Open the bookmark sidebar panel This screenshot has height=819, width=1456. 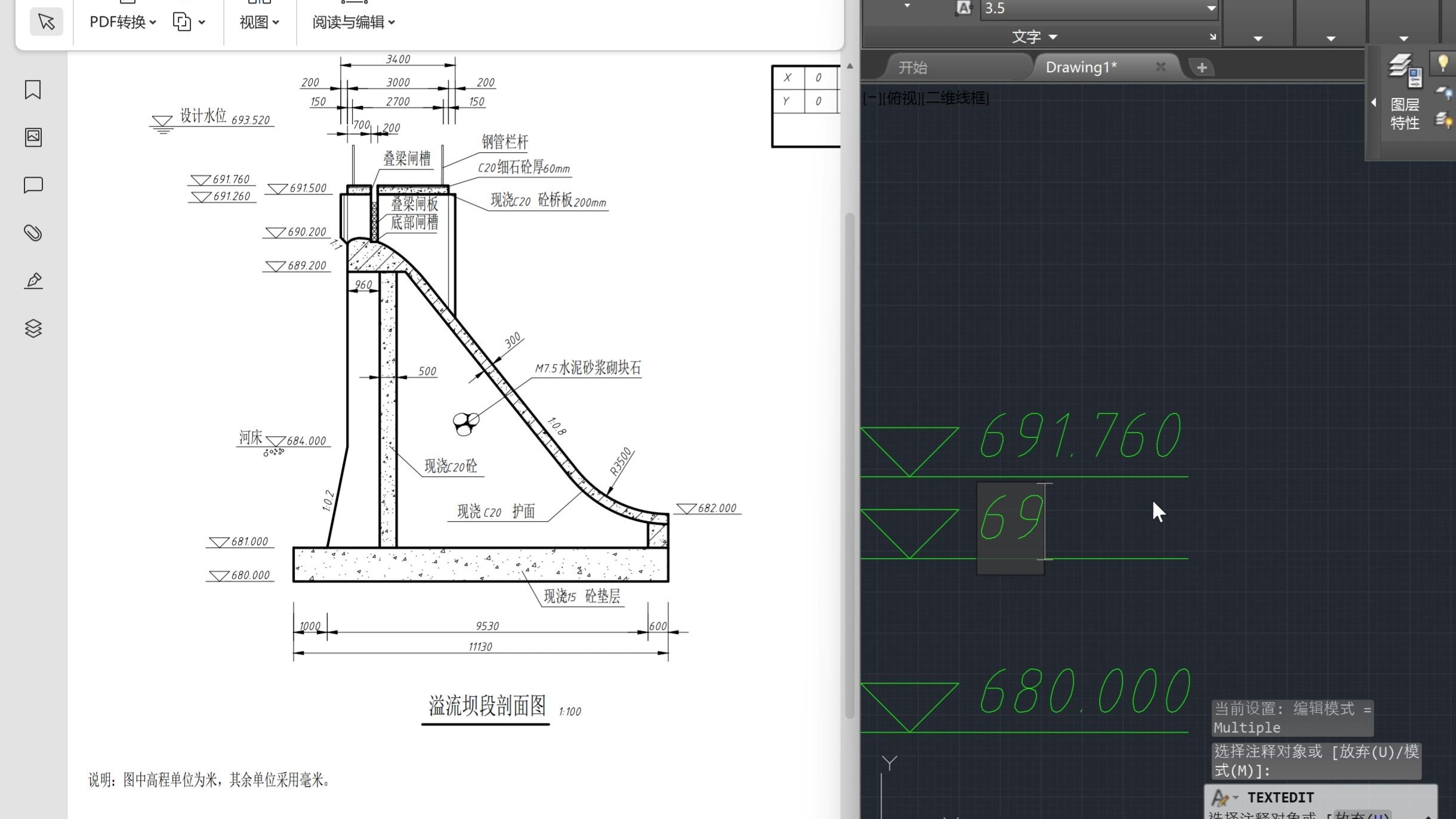33,90
